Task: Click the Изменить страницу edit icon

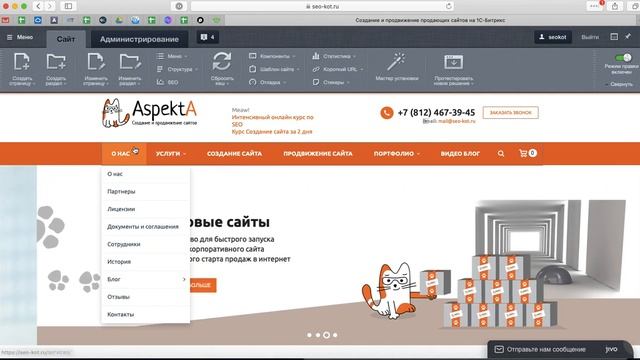Action: tap(96, 62)
